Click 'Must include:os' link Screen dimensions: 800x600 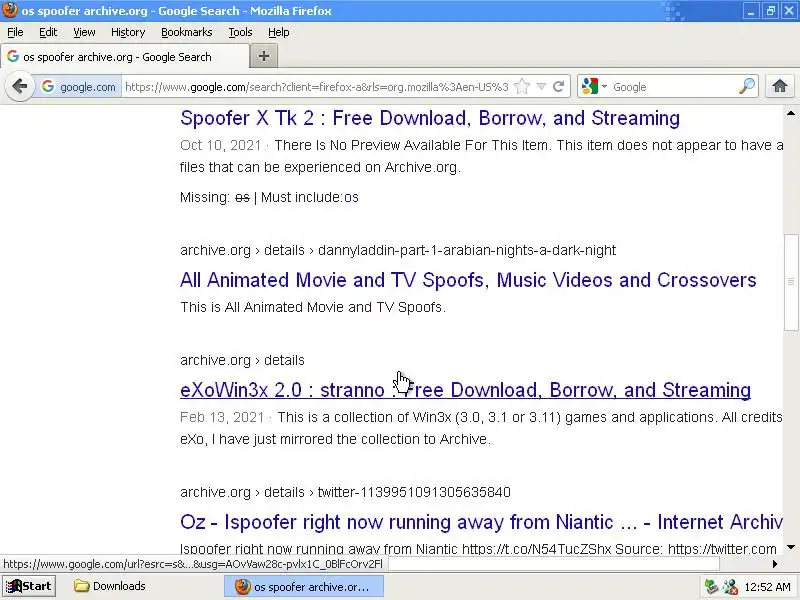coord(310,197)
